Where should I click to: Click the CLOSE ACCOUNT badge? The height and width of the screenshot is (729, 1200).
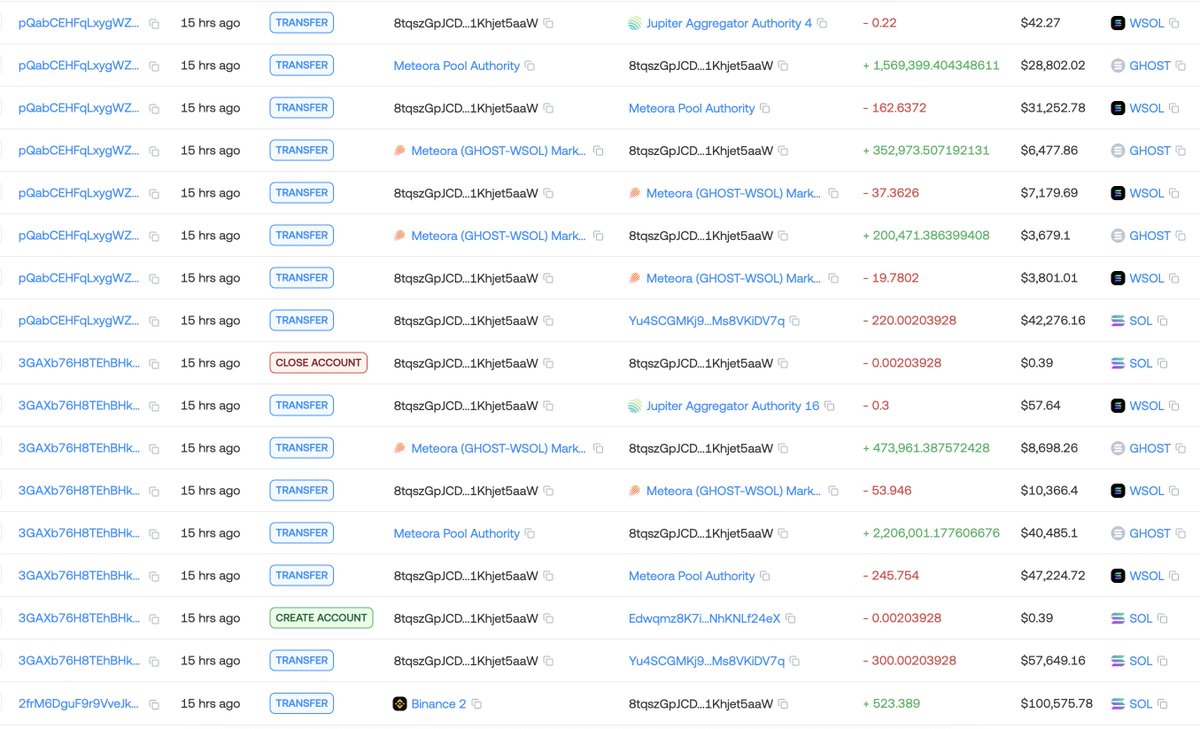318,363
